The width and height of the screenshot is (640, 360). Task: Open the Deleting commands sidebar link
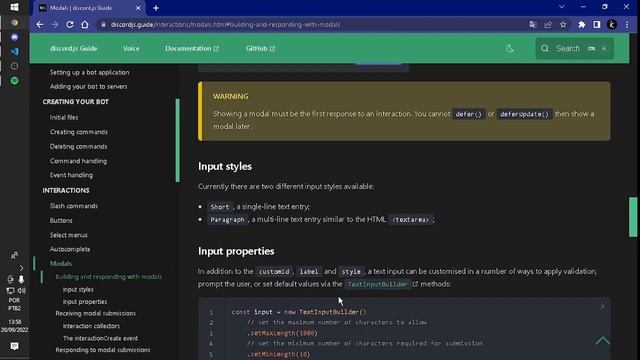click(x=78, y=147)
